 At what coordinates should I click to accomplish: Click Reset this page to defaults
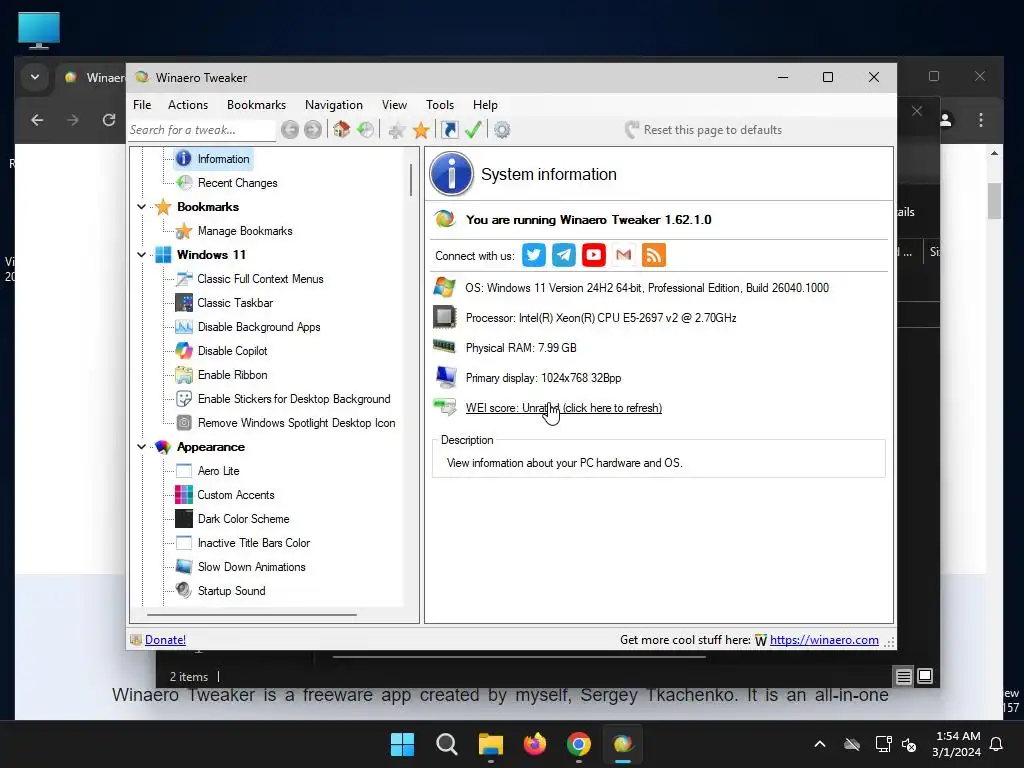[703, 130]
